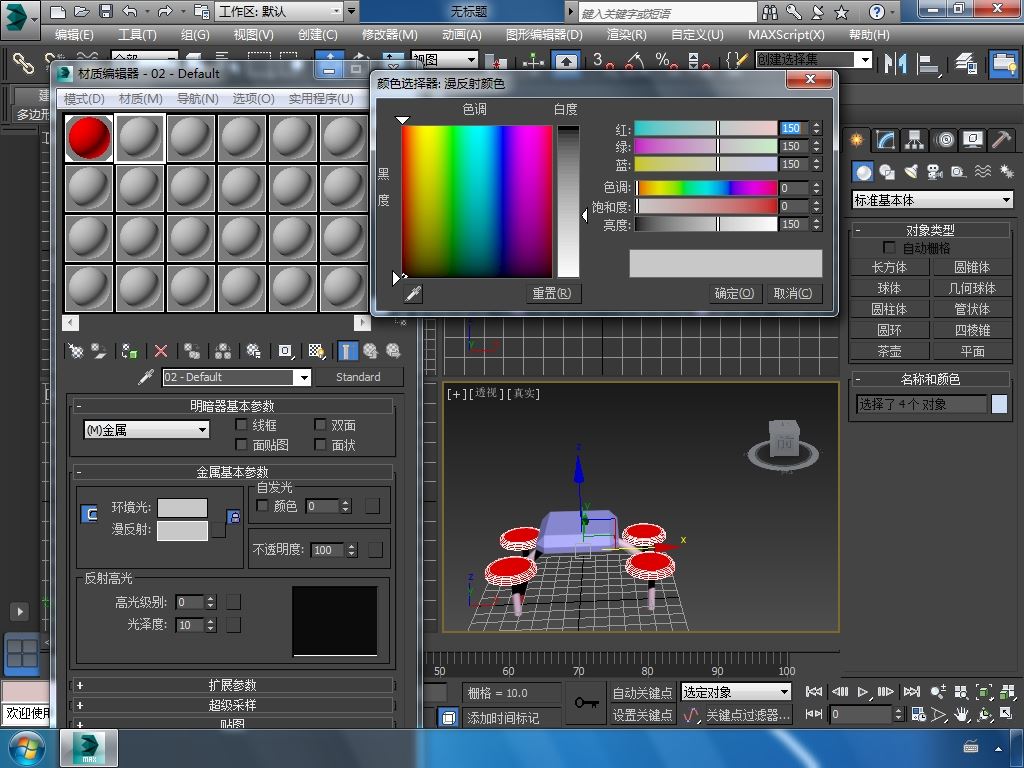
Task: Open the Modify panel tab icon
Action: [x=885, y=140]
